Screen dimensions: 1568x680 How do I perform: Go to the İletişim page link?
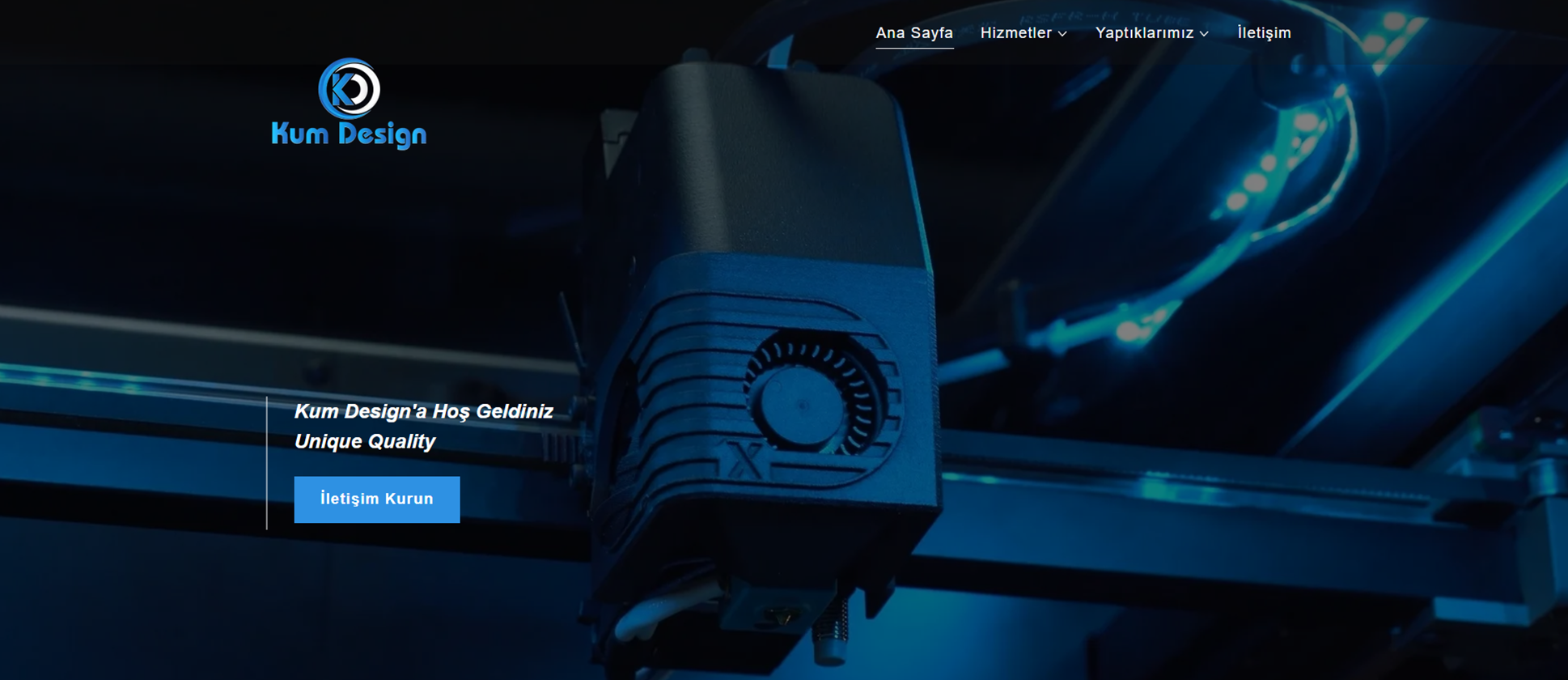pyautogui.click(x=1264, y=33)
